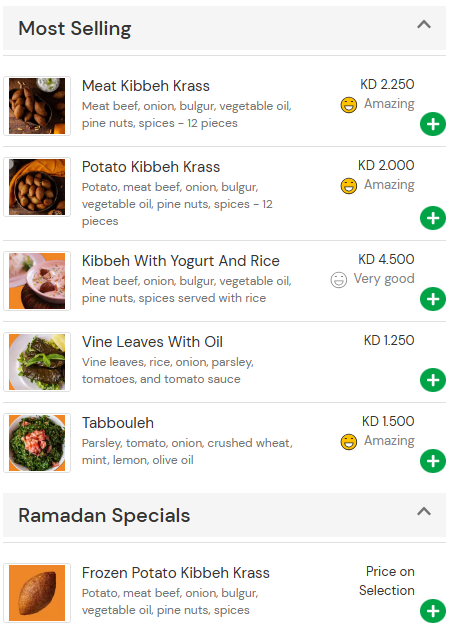Add Tabbouleh using the green plus

(433, 461)
